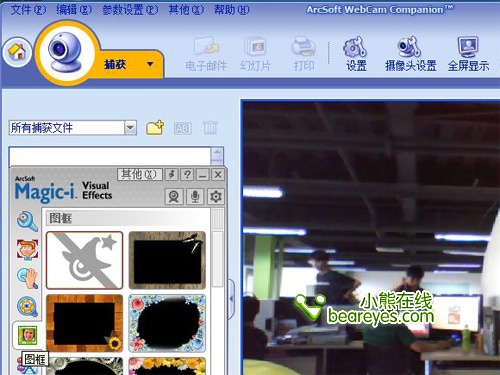Collapse the side panel arrow handle

231,299
